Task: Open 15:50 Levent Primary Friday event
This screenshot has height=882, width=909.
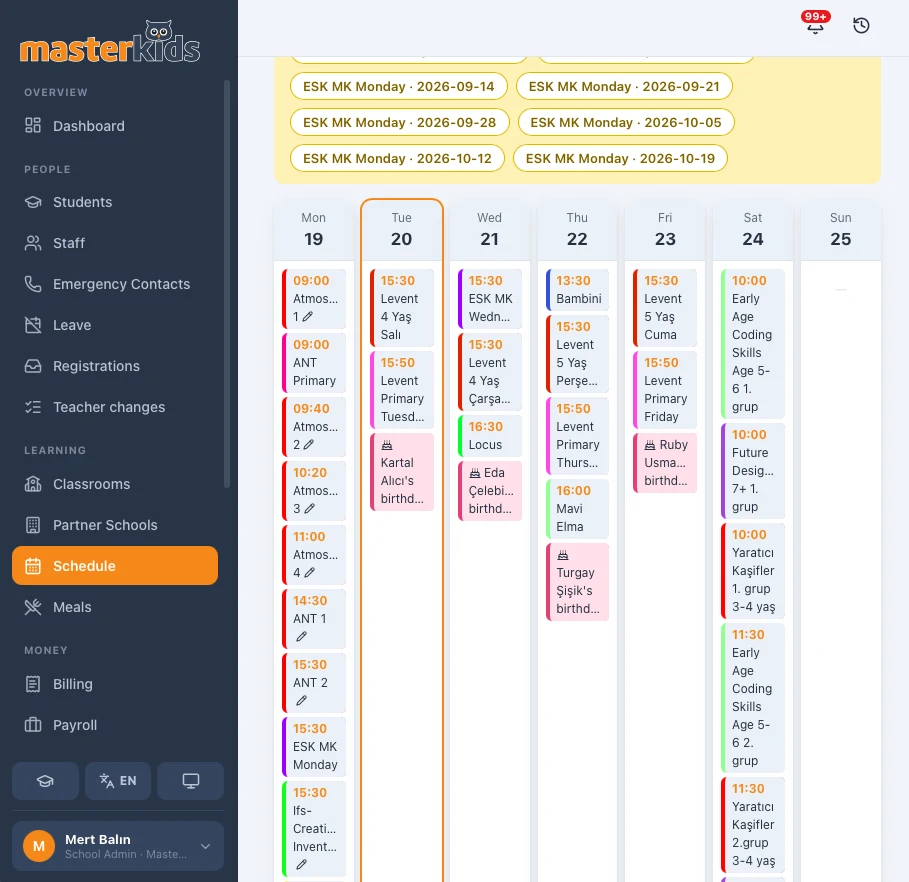Action: 665,390
